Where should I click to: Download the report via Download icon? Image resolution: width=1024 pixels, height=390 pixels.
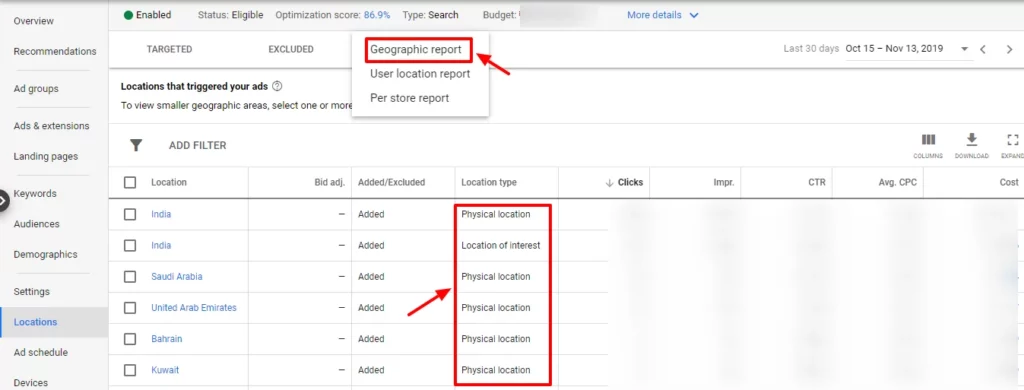pyautogui.click(x=972, y=139)
